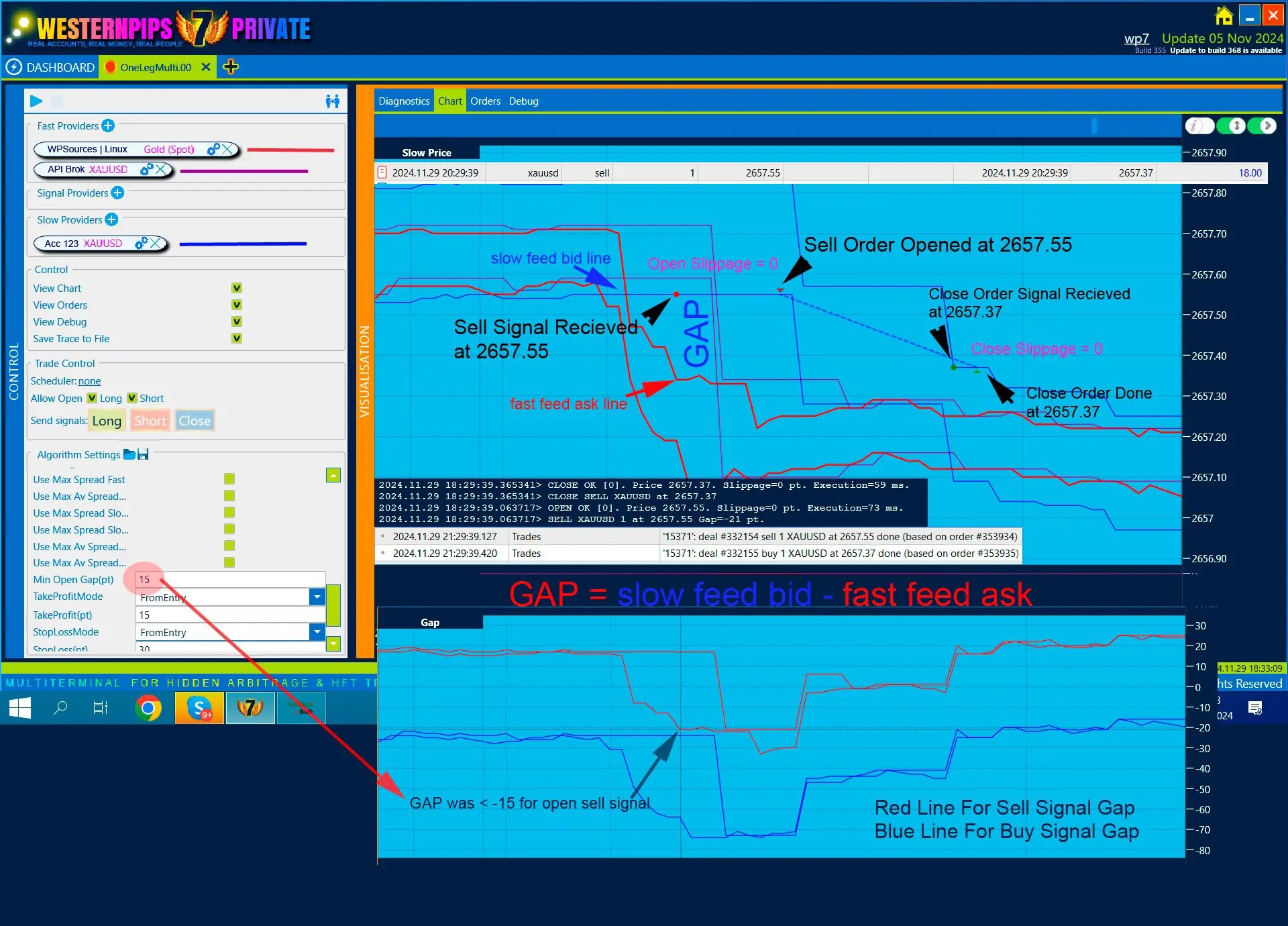Save Algorithm Settings with the floppy icon

point(143,454)
